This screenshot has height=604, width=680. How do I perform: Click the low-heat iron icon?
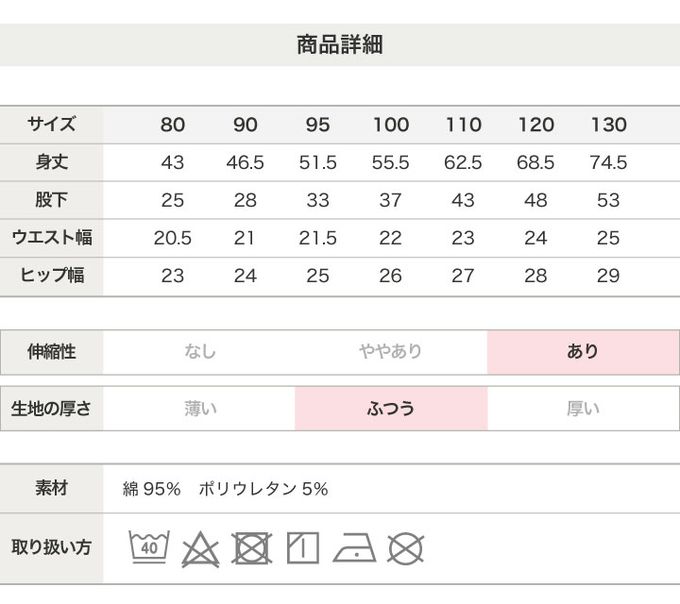(x=354, y=549)
